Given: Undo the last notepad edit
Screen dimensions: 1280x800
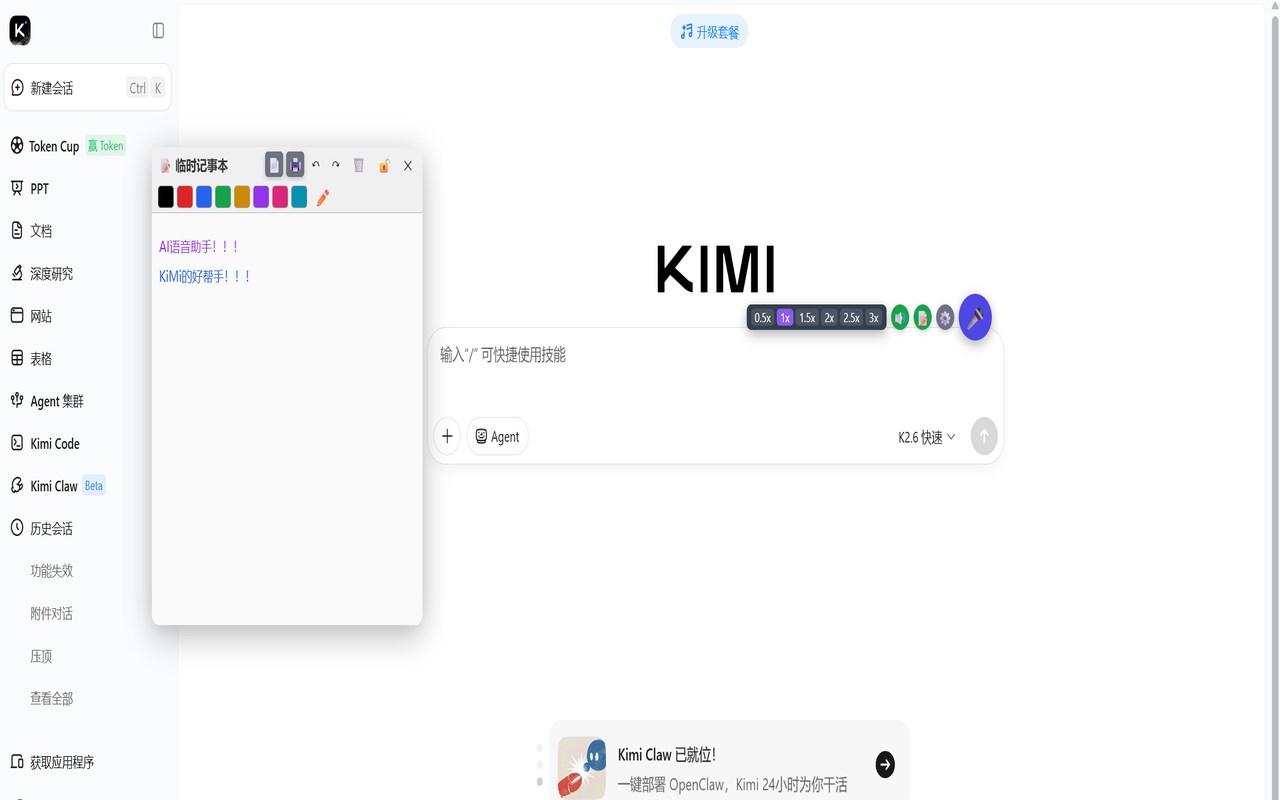Looking at the screenshot, I should click(316, 165).
